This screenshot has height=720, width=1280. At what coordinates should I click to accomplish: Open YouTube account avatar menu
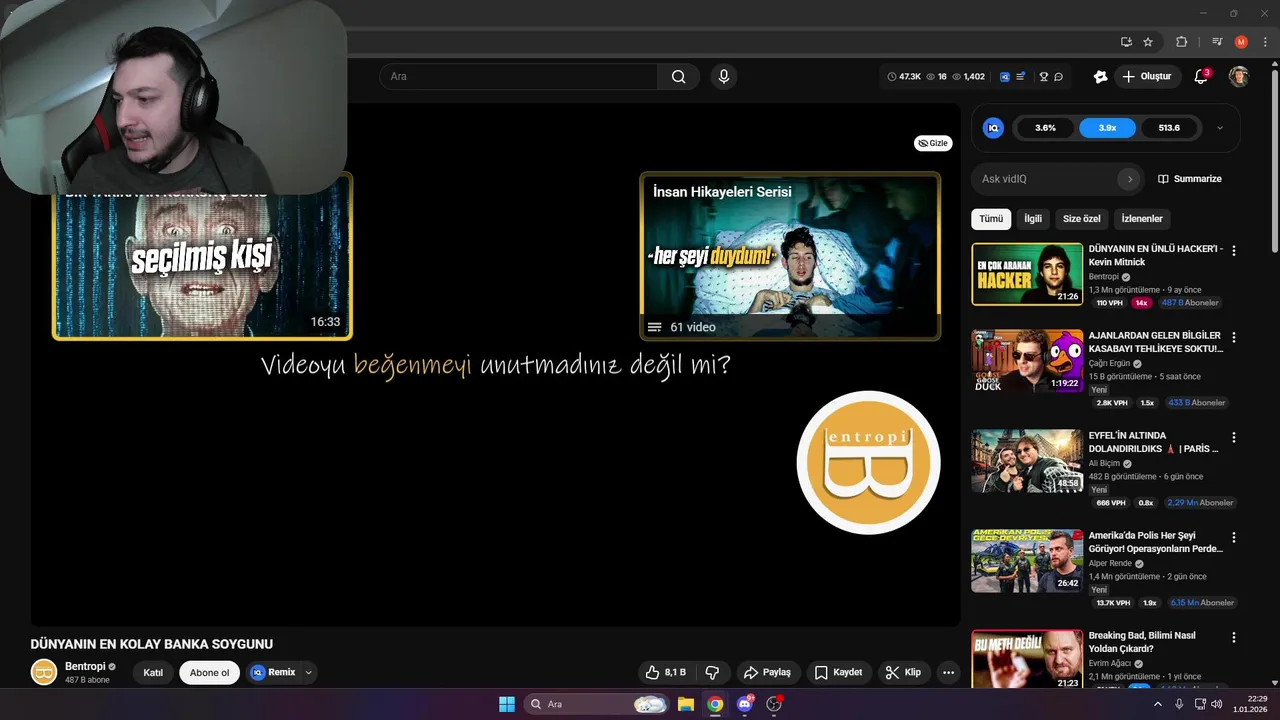pyautogui.click(x=1239, y=77)
